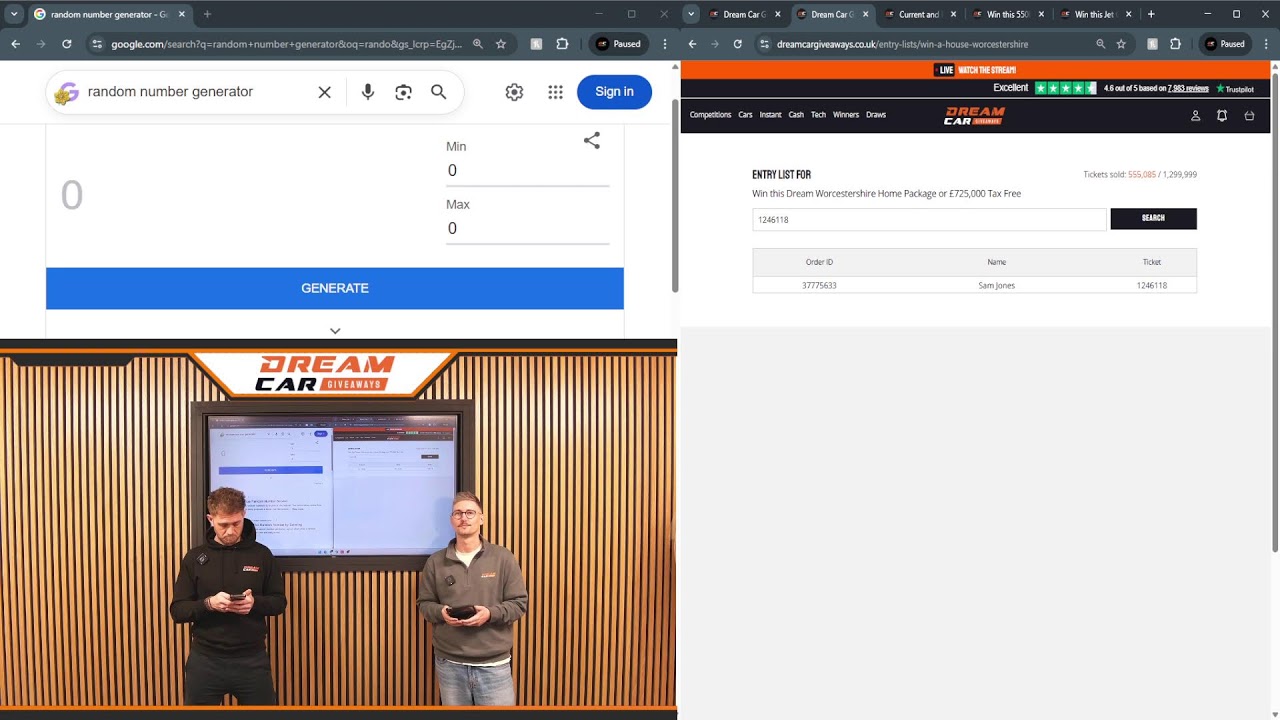This screenshot has width=1280, height=720.
Task: Open Google quick settings gear
Action: [x=514, y=92]
